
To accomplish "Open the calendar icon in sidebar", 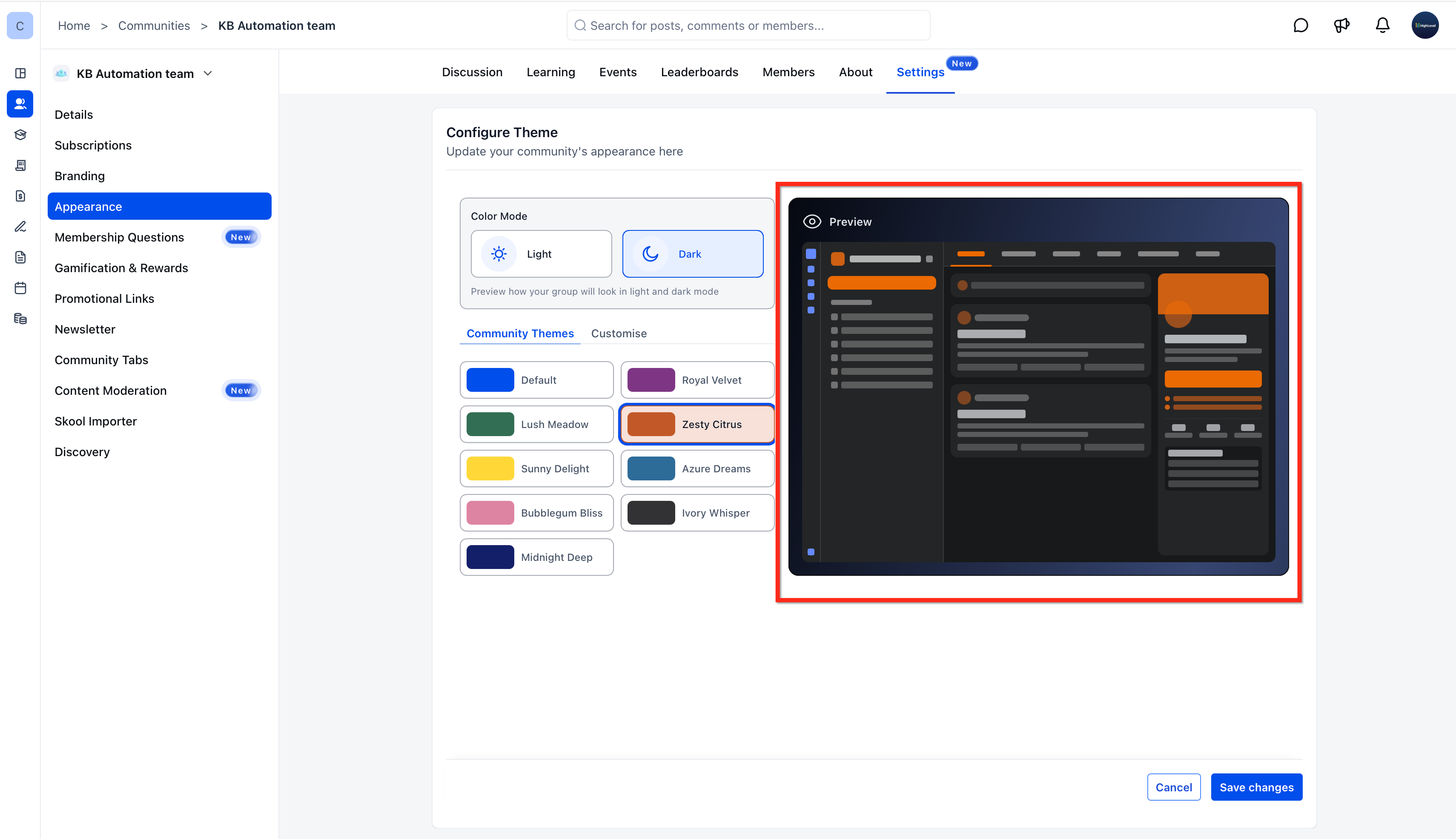I will click(20, 288).
